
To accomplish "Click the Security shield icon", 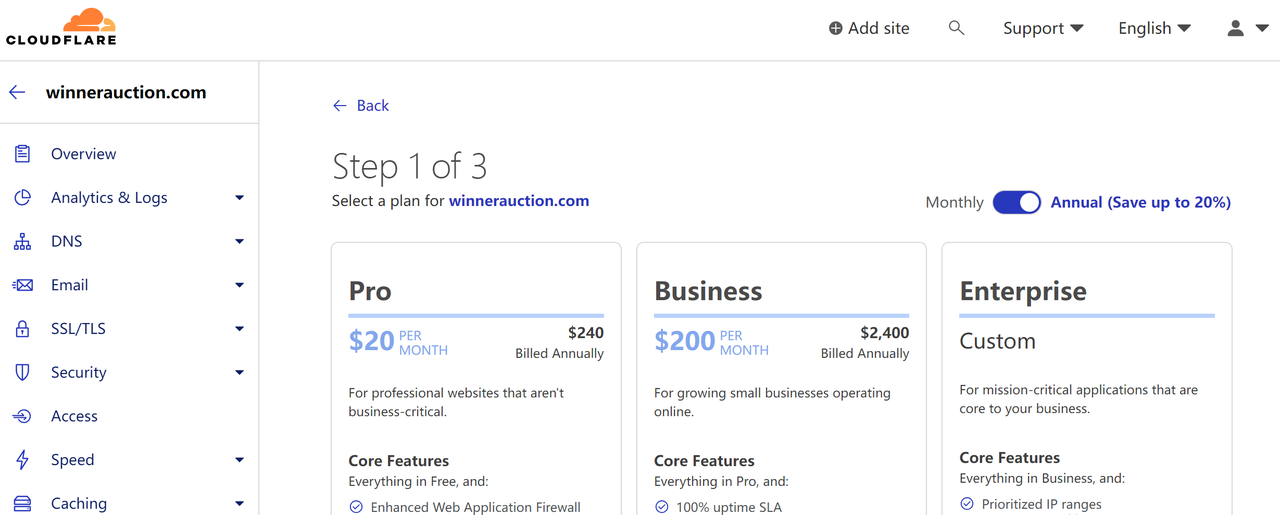I will tap(22, 372).
